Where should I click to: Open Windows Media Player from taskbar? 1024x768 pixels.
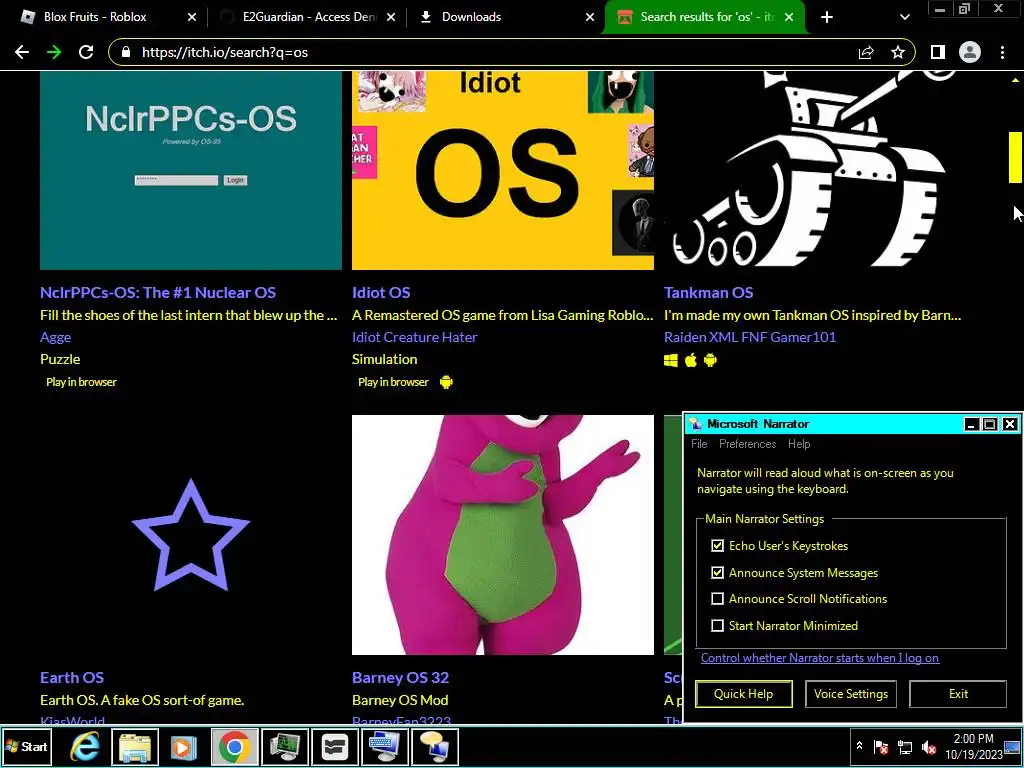coord(184,746)
